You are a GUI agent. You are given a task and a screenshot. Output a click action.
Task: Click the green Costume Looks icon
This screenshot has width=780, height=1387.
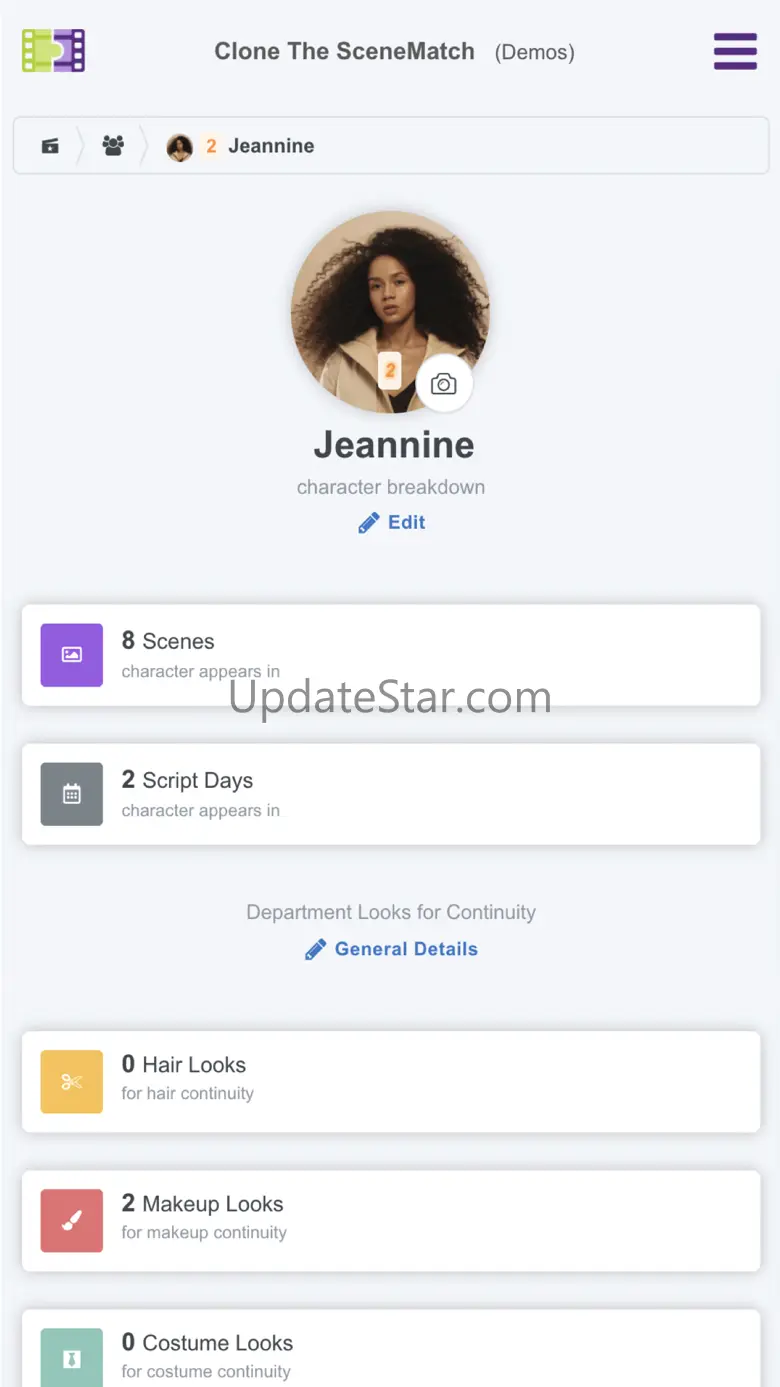tap(71, 1357)
